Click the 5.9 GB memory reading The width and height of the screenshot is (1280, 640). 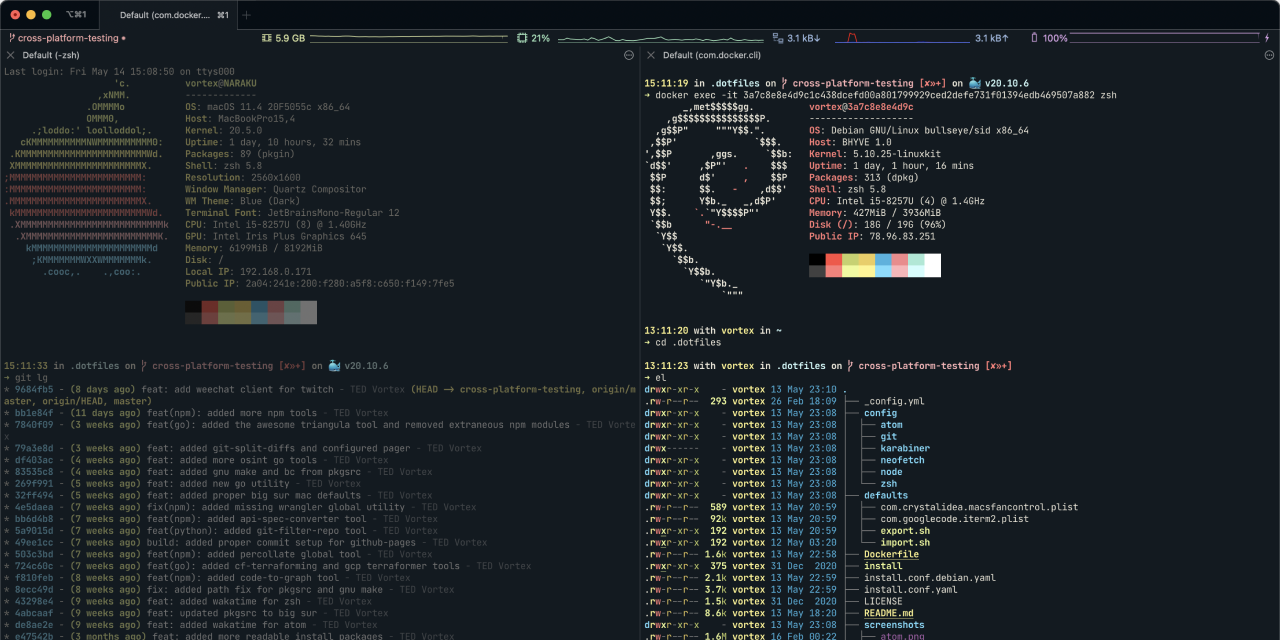point(290,38)
